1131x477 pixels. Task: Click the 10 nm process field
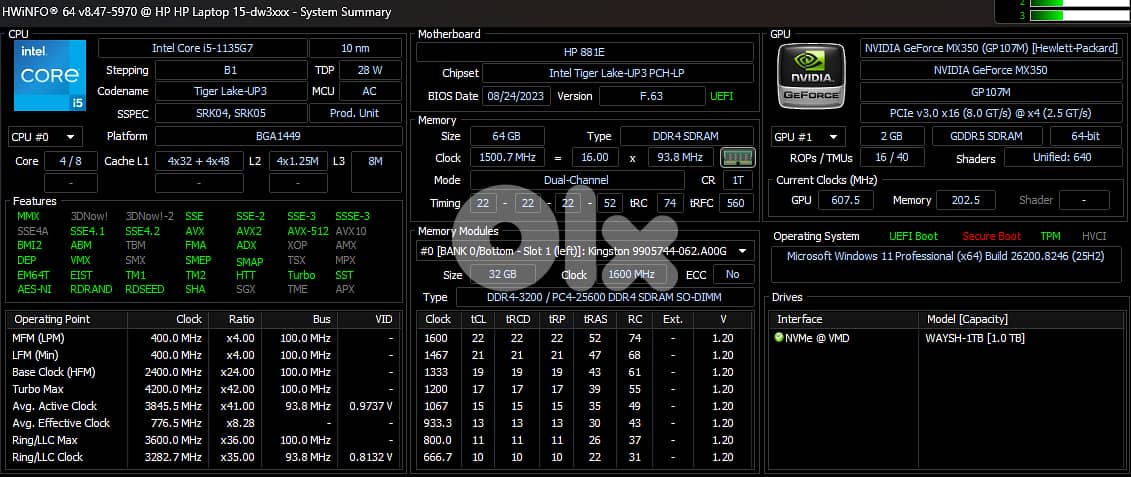point(356,48)
